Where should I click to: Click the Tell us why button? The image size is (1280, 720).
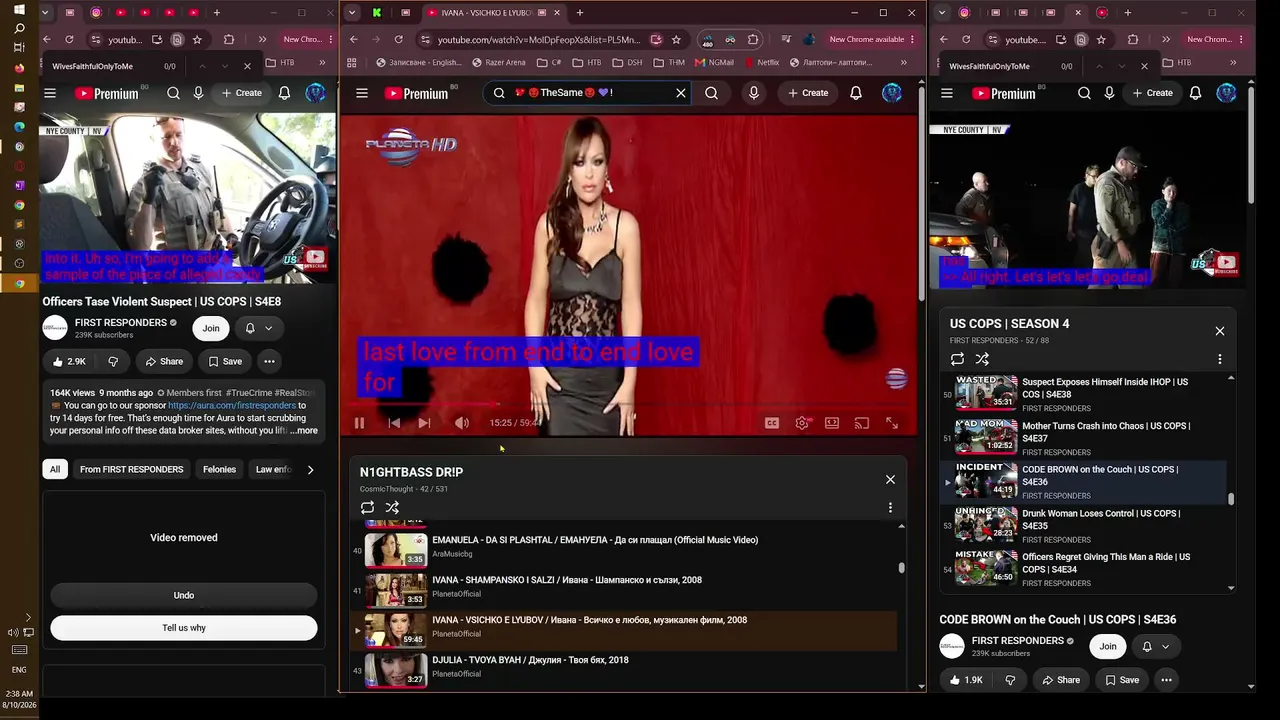coord(184,628)
